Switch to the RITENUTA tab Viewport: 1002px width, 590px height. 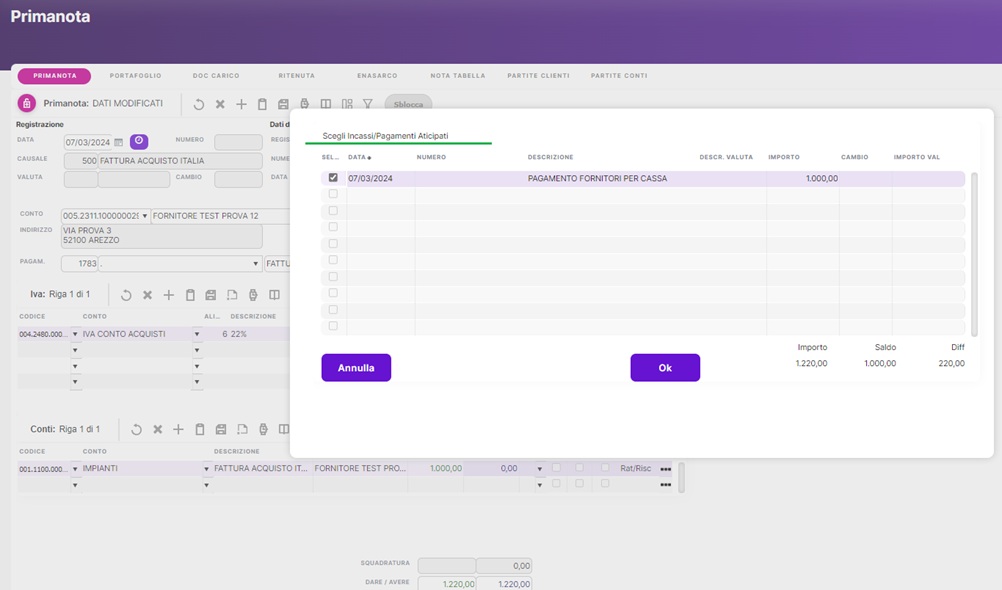[x=297, y=76]
